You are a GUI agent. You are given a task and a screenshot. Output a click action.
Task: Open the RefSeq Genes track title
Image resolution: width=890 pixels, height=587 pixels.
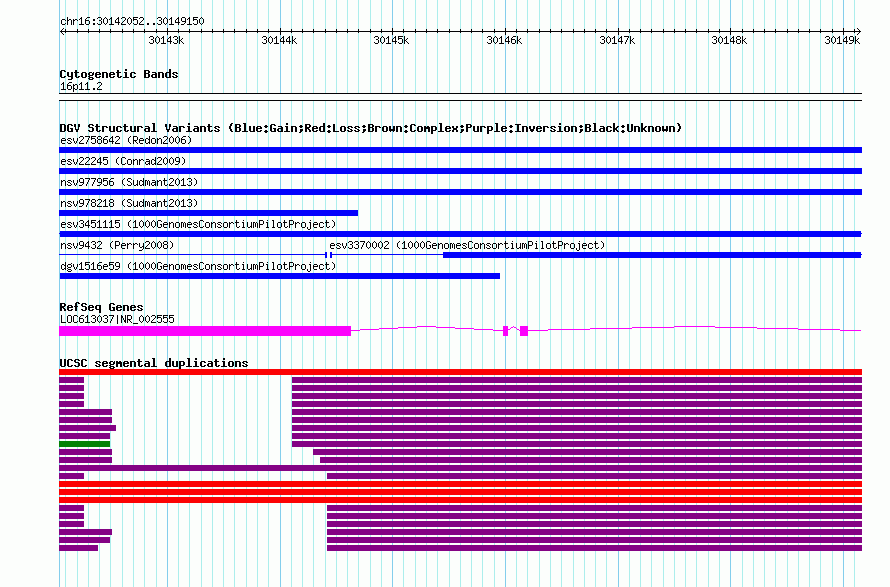(101, 307)
